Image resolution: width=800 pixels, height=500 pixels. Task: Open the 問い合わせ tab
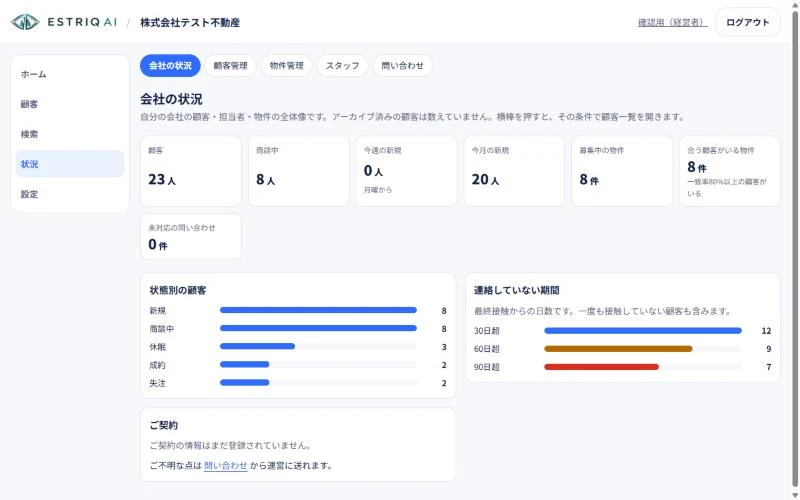tap(403, 65)
